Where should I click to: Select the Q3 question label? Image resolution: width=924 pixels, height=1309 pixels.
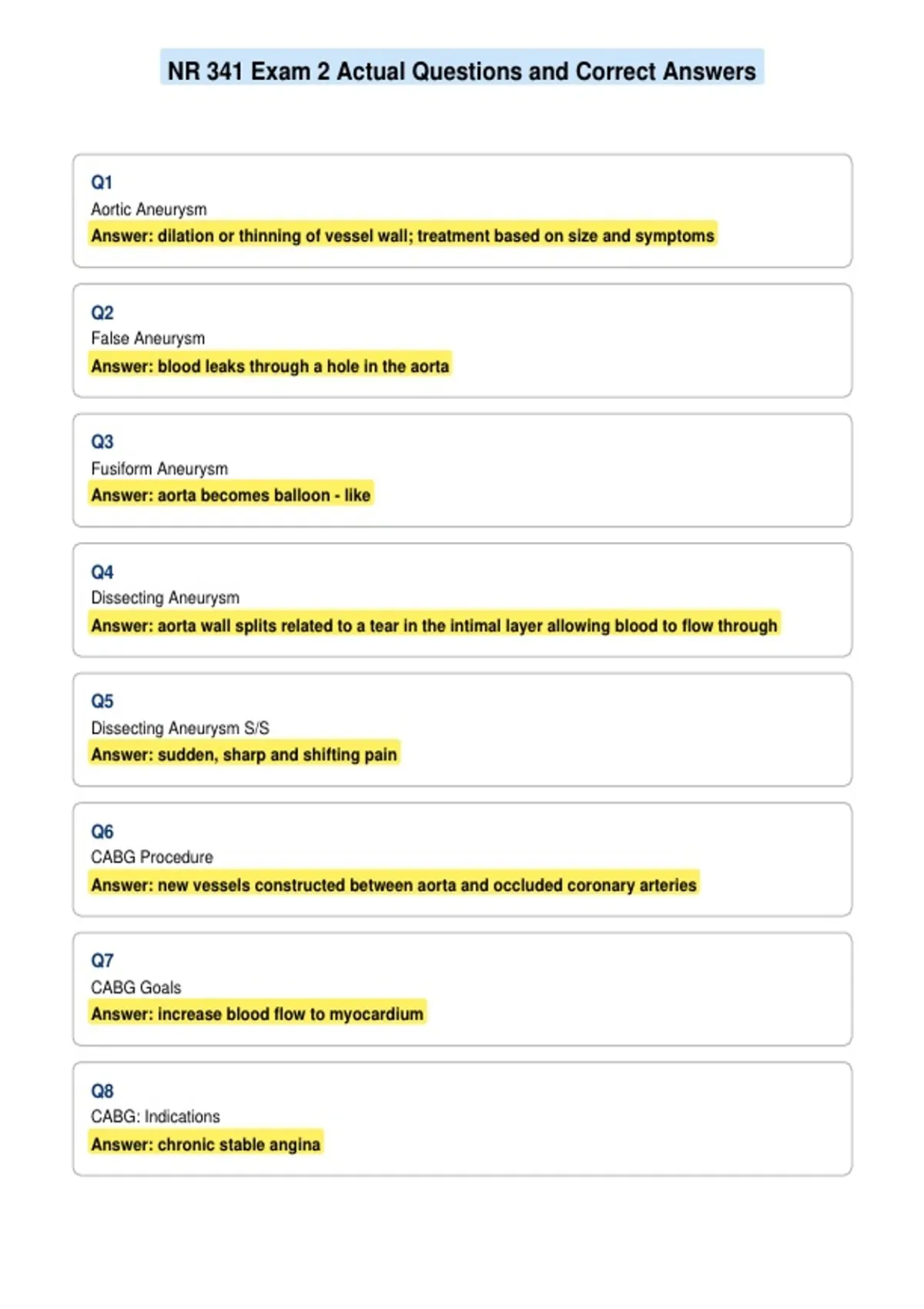click(102, 442)
